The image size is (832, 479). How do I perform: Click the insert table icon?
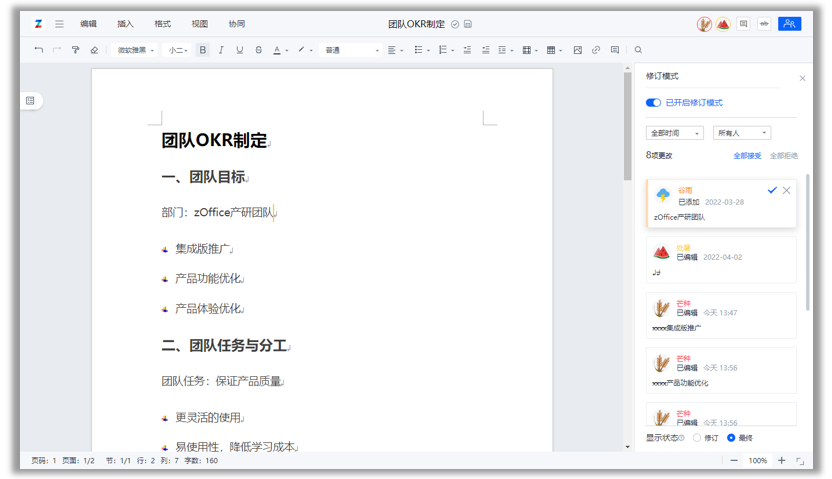(551, 50)
